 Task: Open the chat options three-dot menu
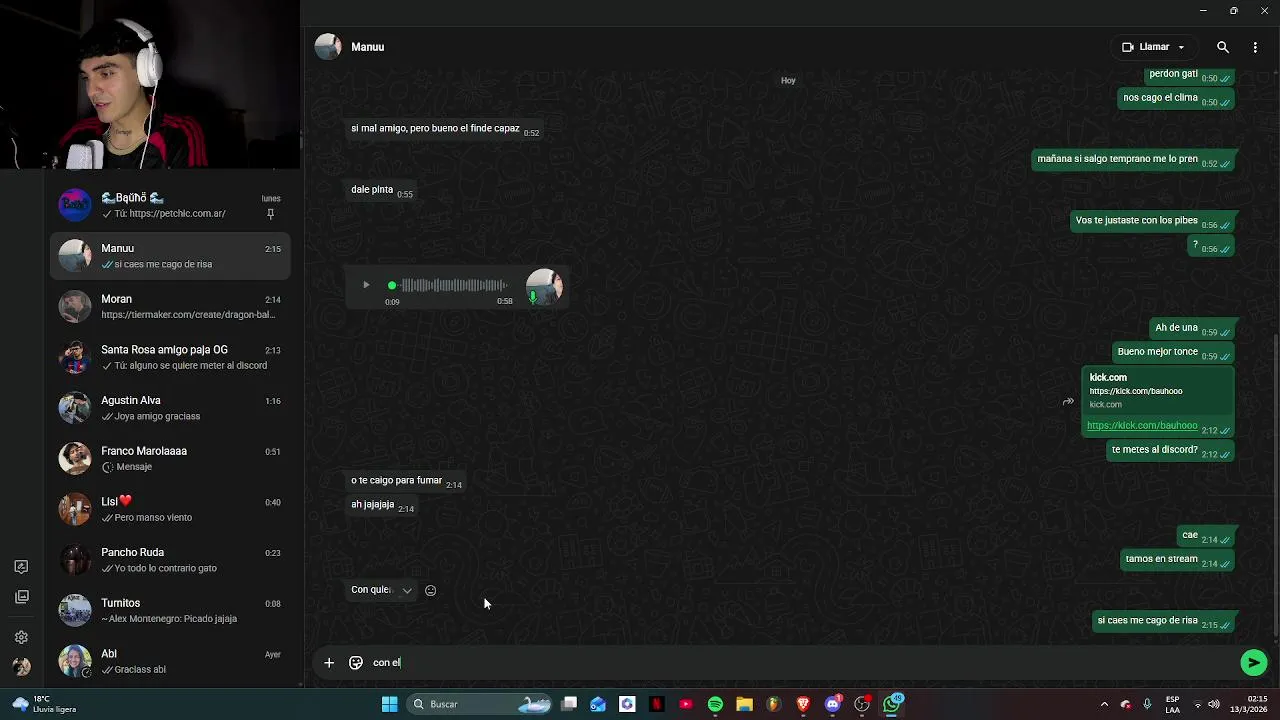point(1255,47)
